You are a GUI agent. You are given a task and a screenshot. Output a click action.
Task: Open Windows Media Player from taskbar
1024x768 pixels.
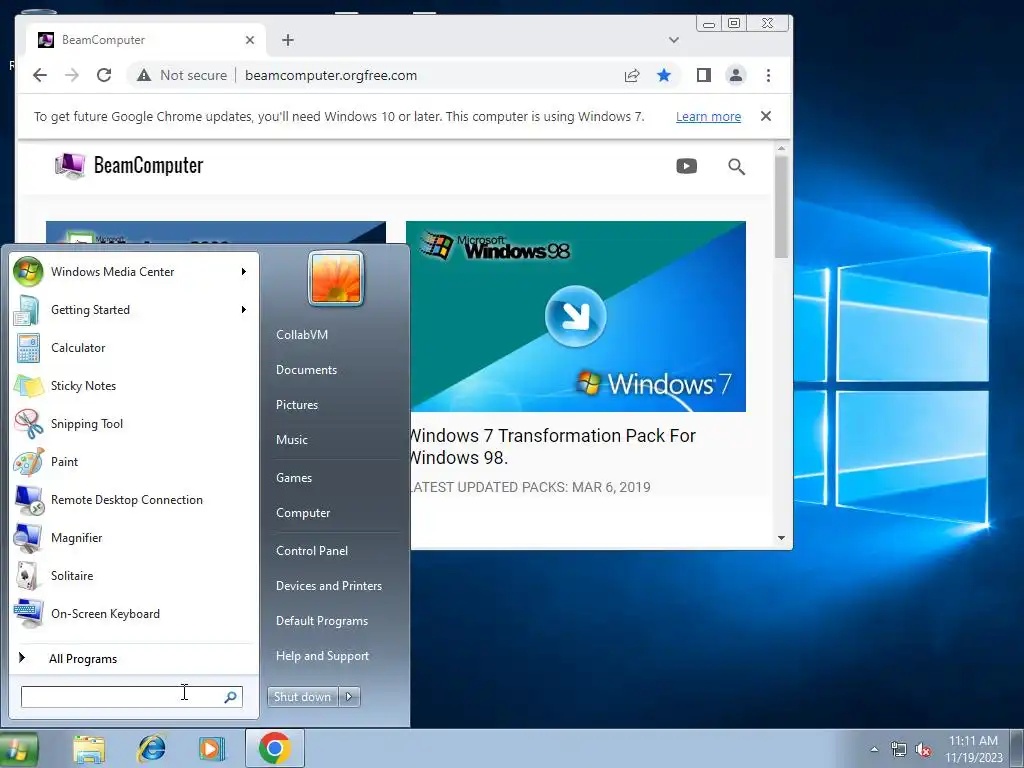211,749
